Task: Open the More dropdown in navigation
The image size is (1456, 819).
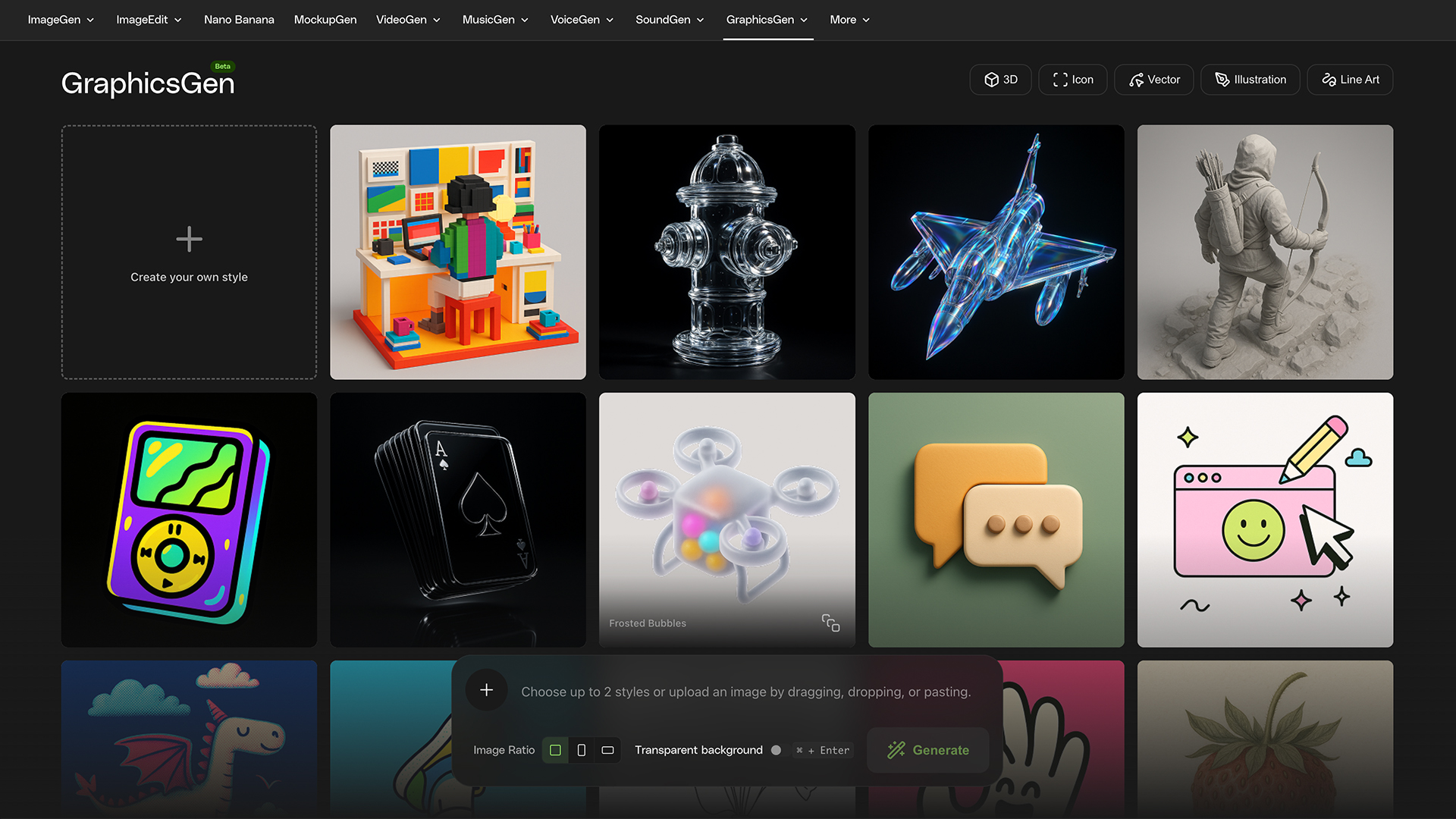Action: click(849, 20)
